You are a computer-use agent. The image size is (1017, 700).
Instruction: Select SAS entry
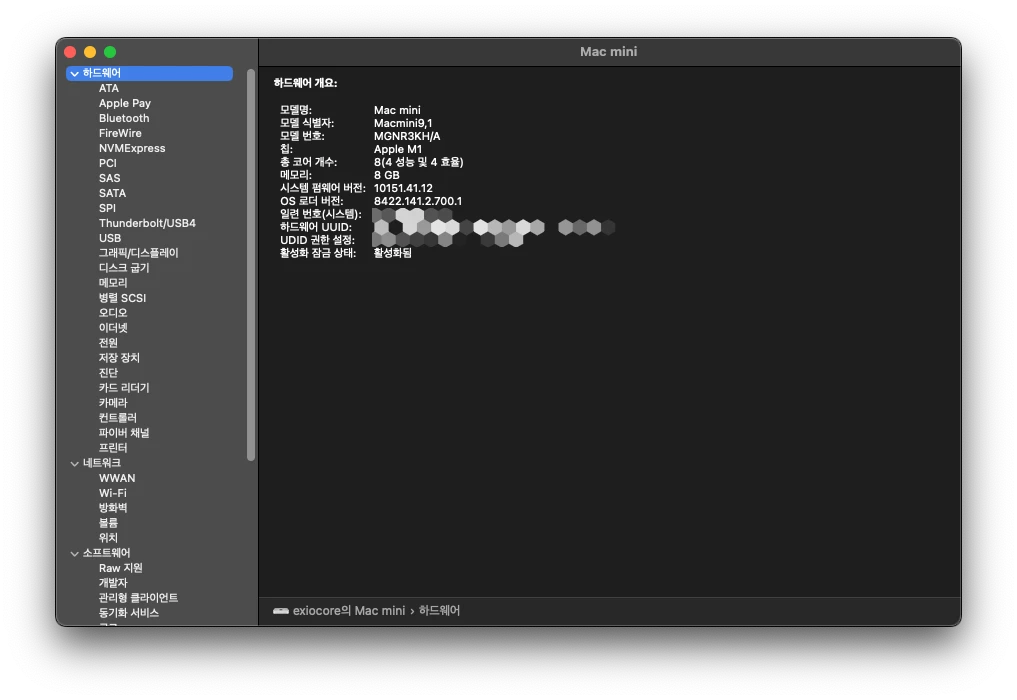[x=109, y=178]
